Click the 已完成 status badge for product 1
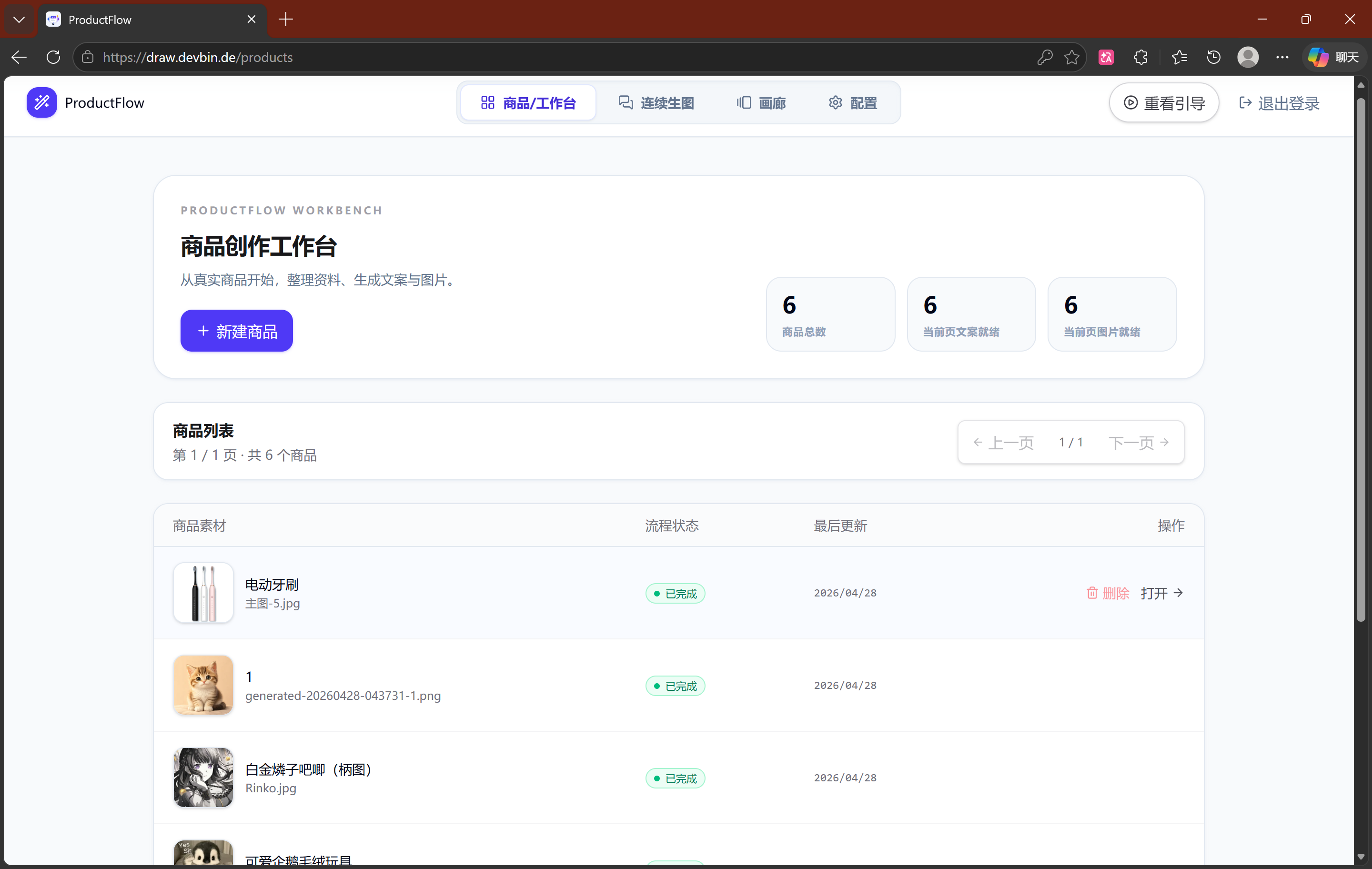 coord(675,686)
